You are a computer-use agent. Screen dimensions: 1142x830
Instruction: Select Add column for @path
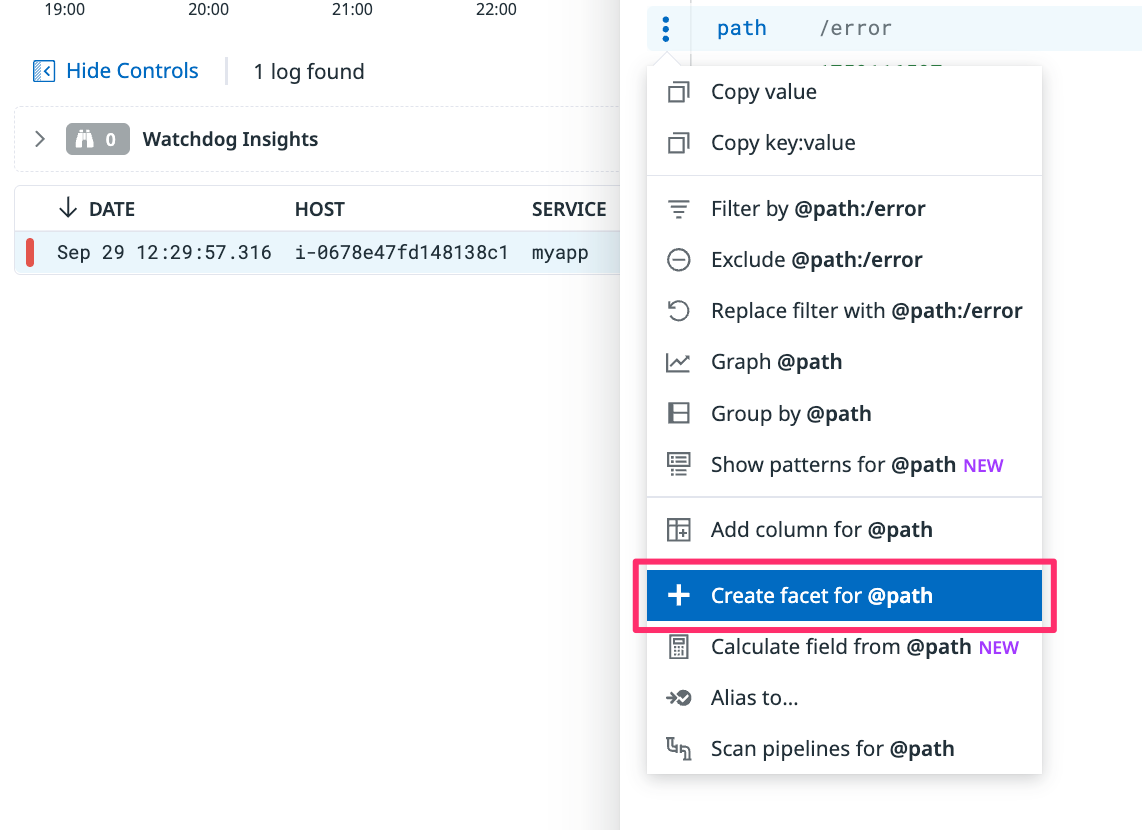click(821, 530)
